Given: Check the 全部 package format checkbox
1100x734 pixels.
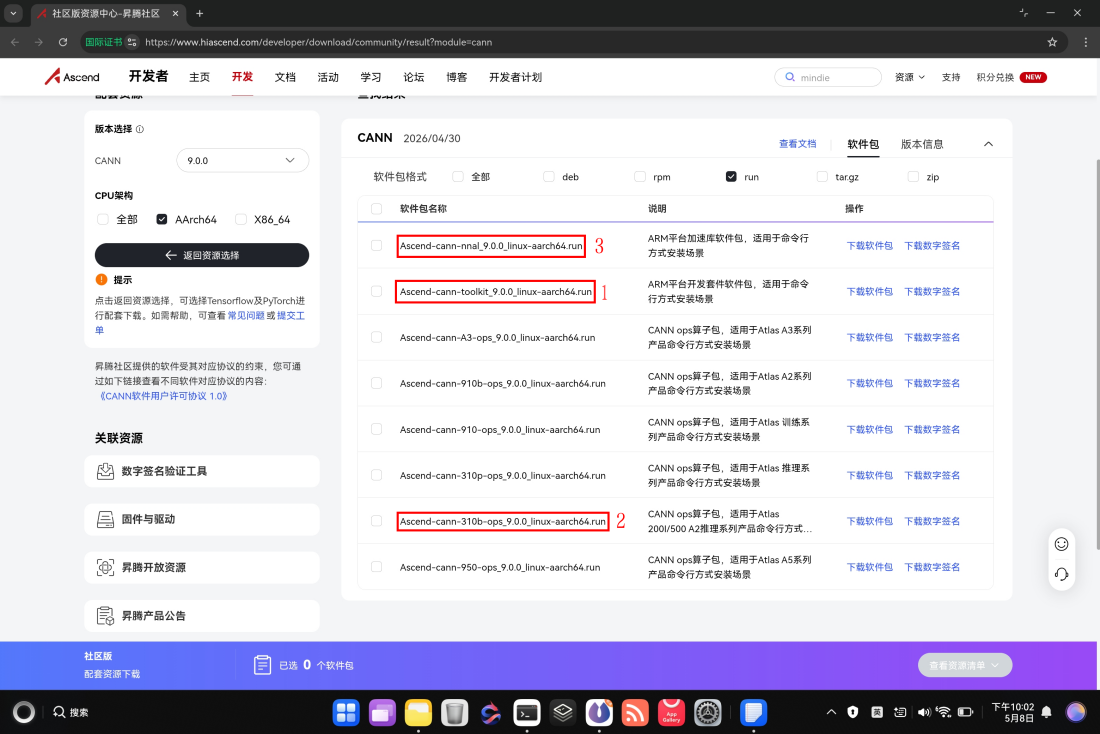Looking at the screenshot, I should point(458,177).
